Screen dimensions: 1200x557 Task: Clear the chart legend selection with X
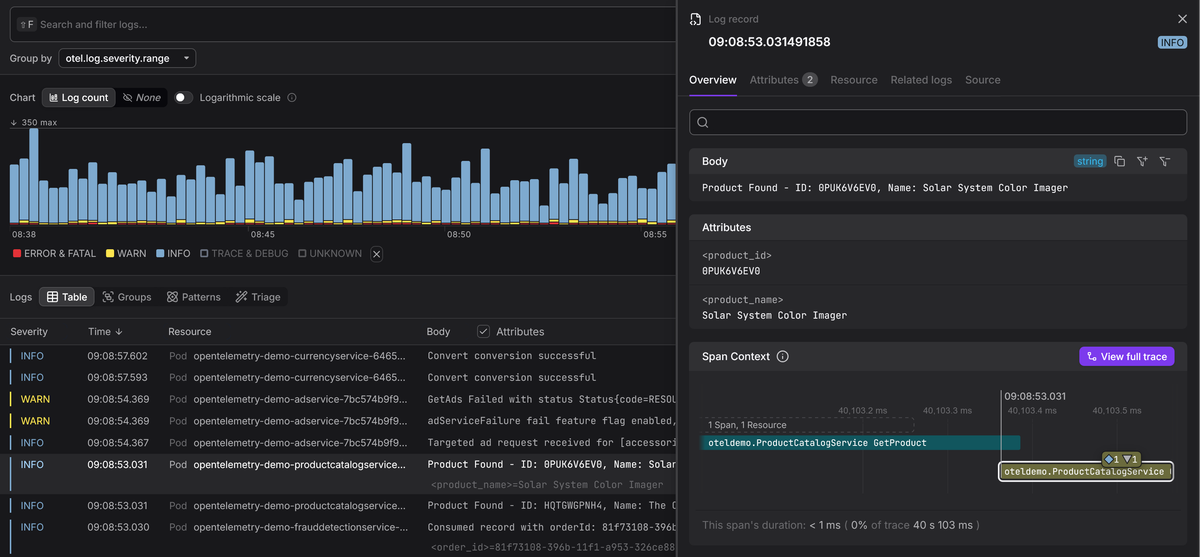(377, 254)
